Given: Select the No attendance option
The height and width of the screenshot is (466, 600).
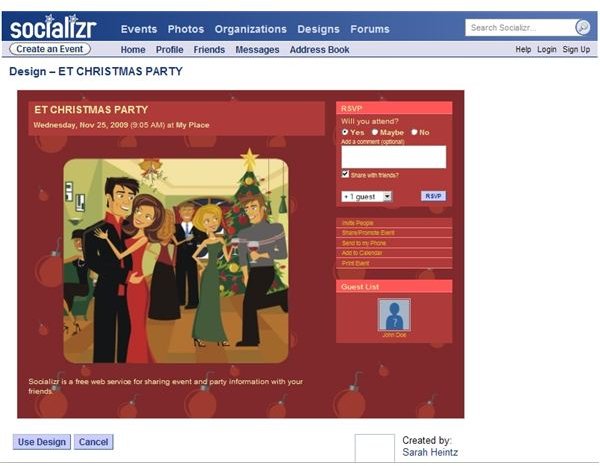Looking at the screenshot, I should pos(414,132).
